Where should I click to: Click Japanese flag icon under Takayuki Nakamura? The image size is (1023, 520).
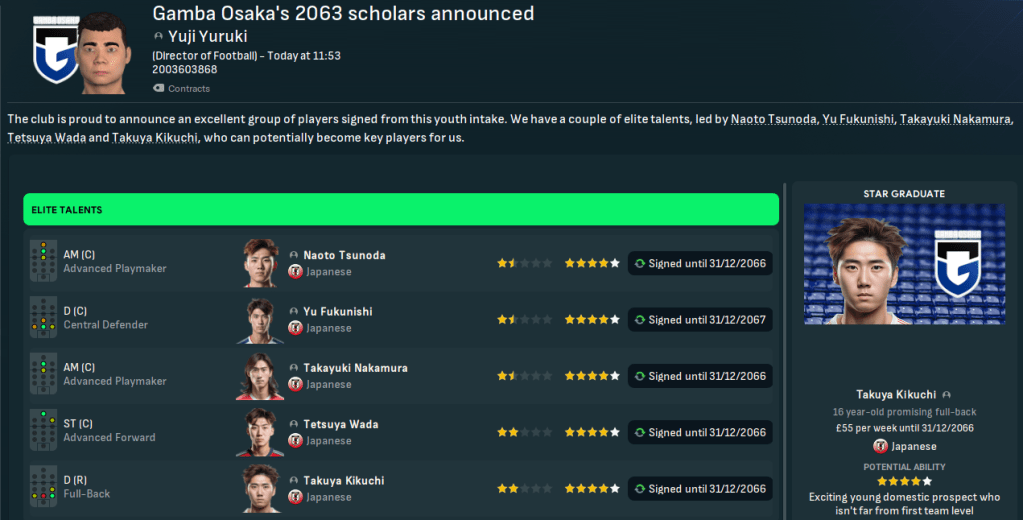click(x=295, y=384)
